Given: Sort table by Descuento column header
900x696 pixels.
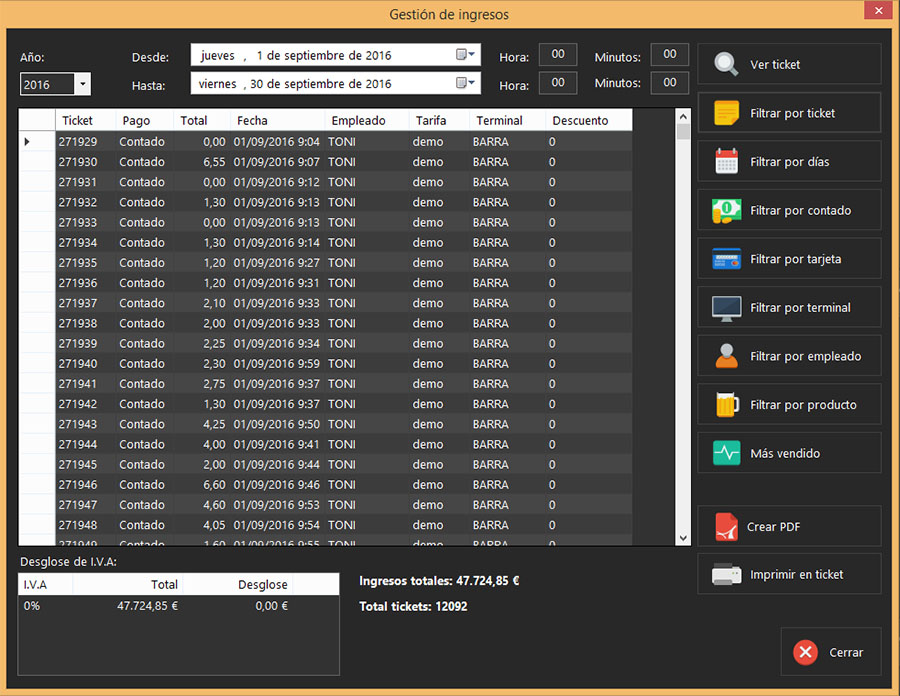Looking at the screenshot, I should pyautogui.click(x=589, y=120).
